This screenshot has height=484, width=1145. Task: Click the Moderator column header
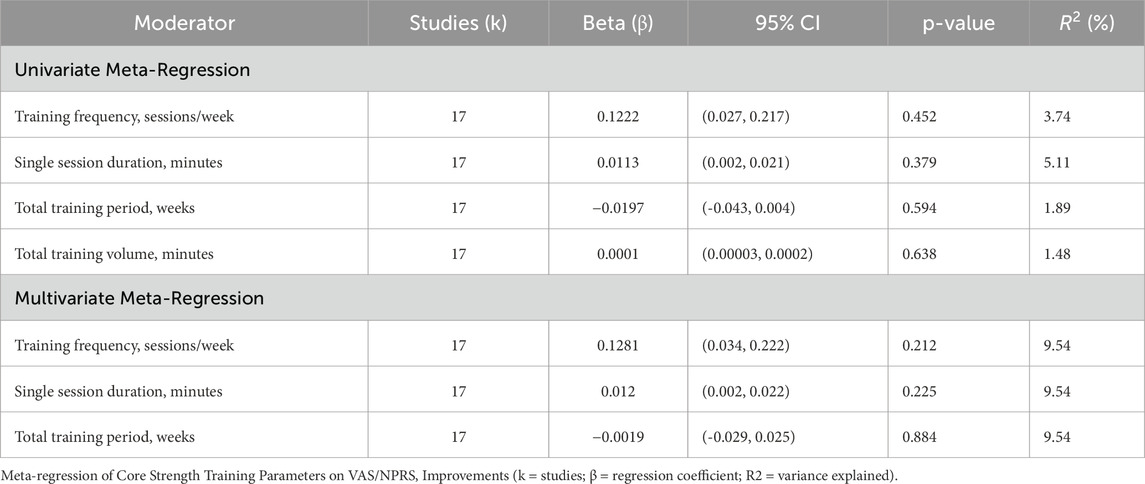(185, 23)
